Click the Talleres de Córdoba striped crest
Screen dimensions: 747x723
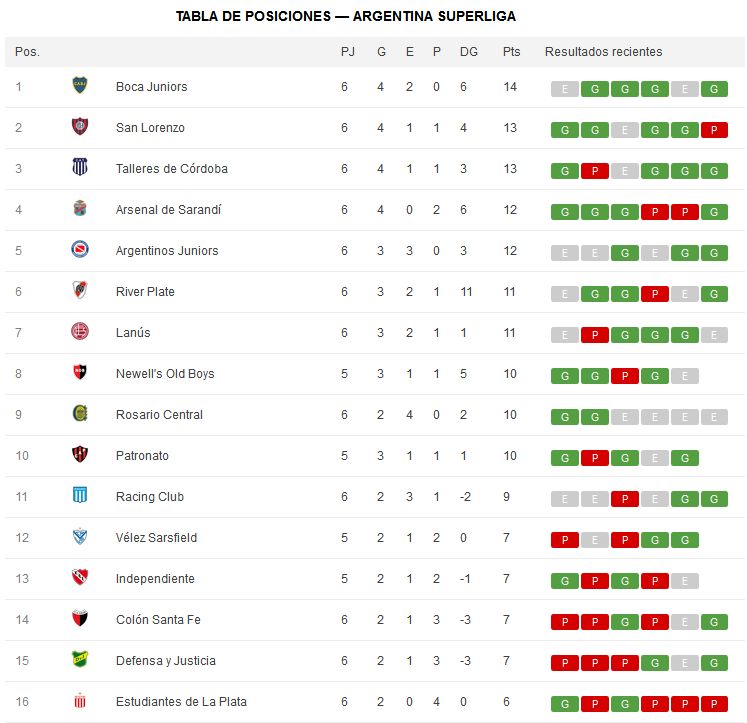coord(80,167)
